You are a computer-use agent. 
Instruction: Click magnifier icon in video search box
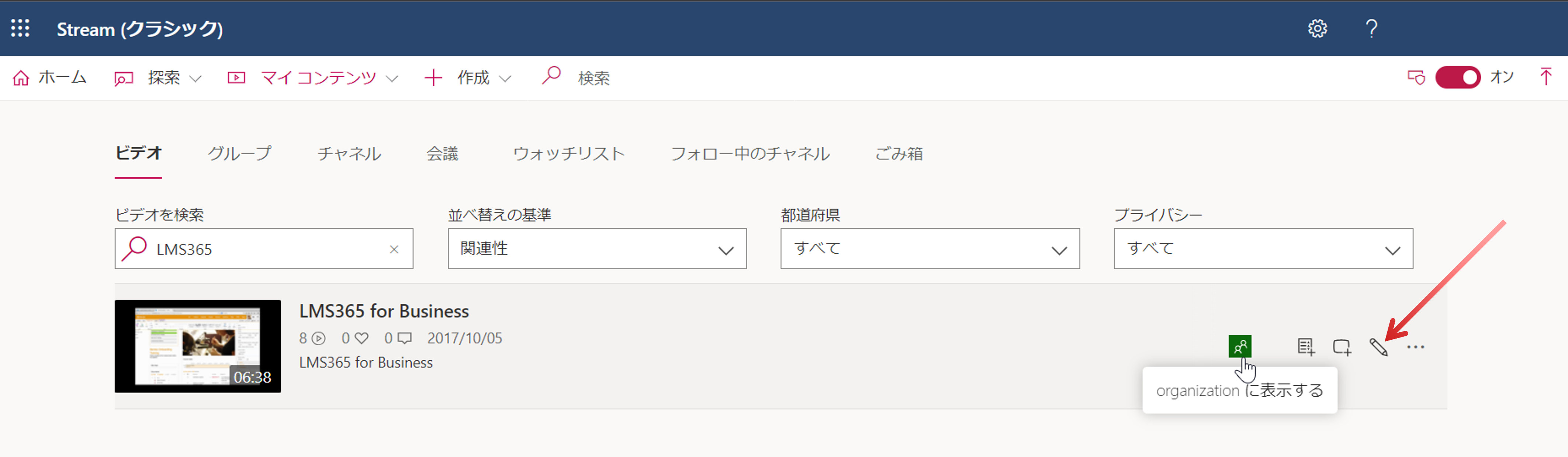tap(134, 248)
